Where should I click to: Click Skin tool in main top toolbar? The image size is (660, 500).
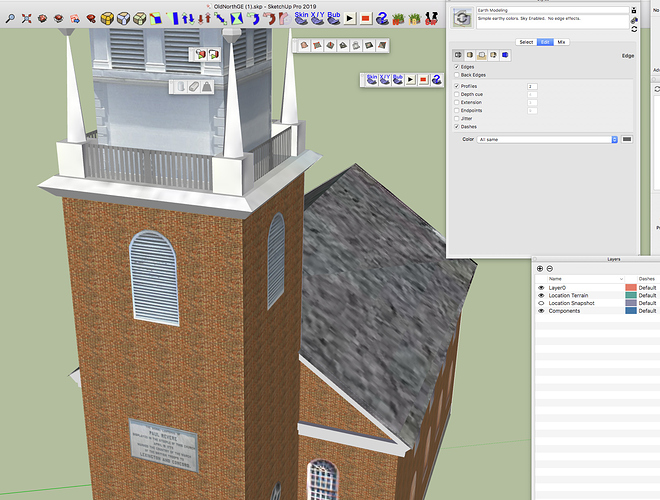tap(301, 18)
